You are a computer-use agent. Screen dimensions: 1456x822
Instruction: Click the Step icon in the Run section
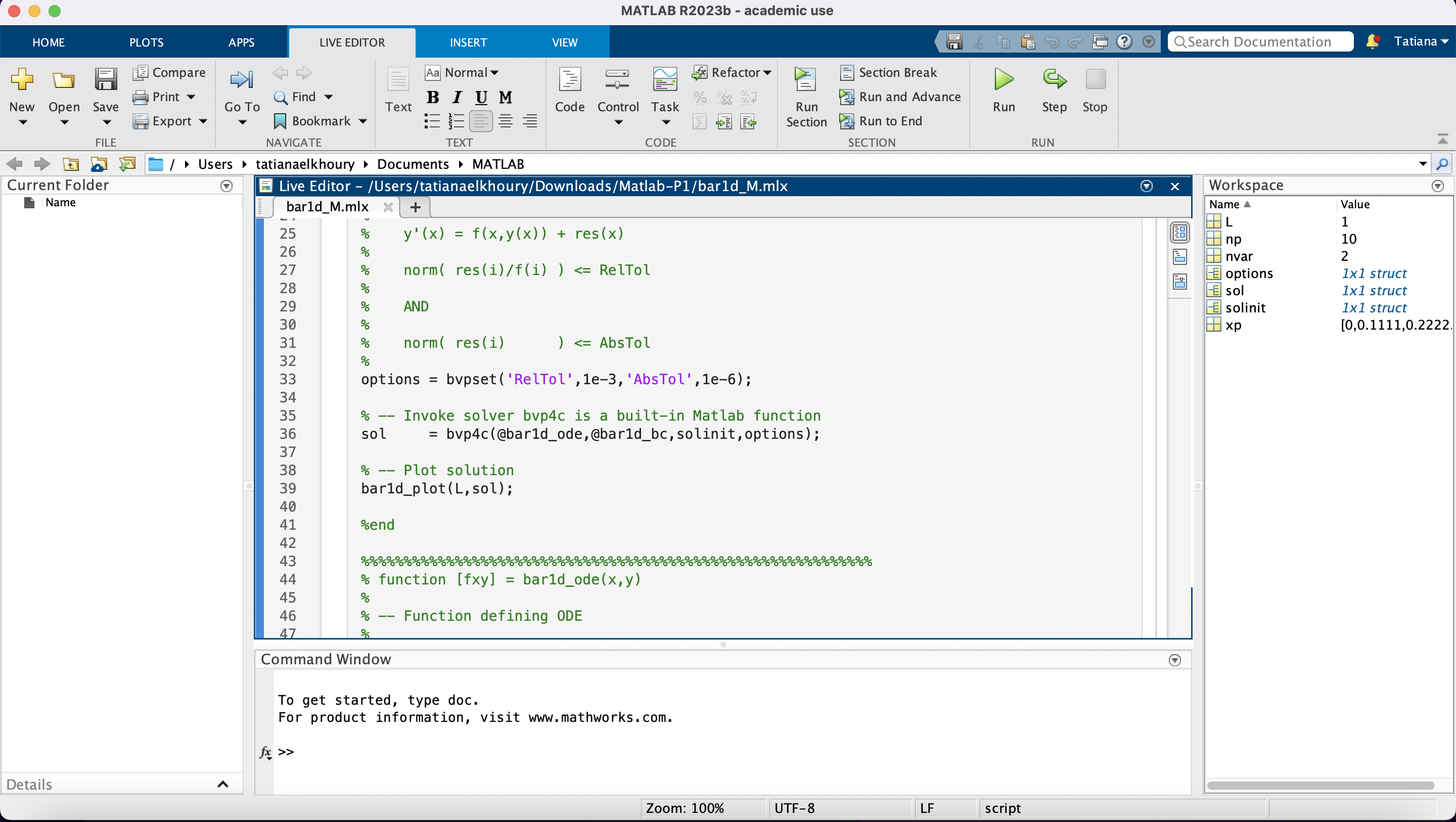tap(1054, 80)
